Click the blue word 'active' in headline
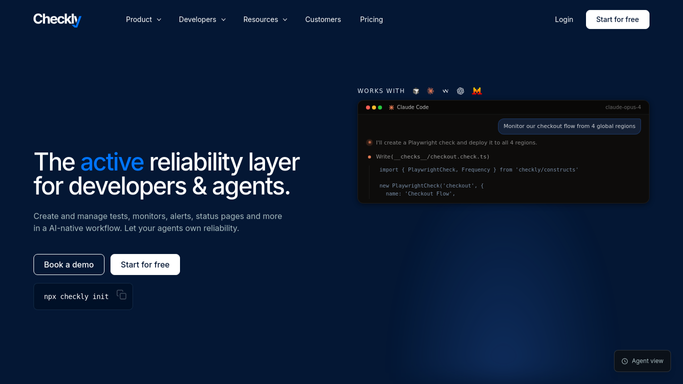 [112, 162]
